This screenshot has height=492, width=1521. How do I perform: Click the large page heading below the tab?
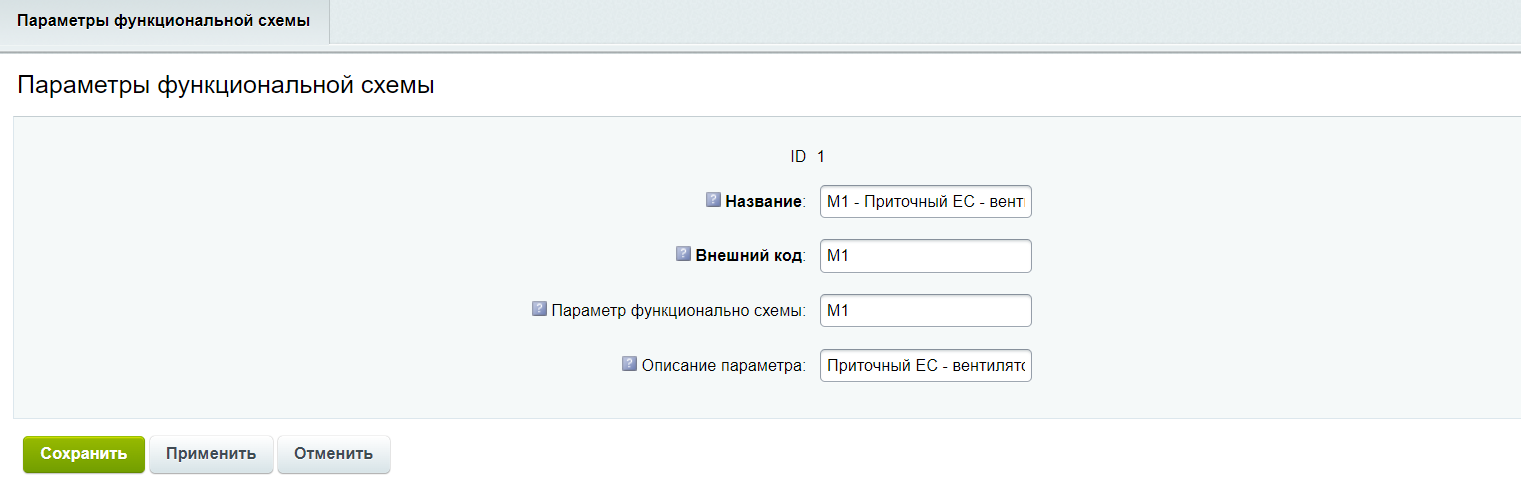(x=226, y=85)
